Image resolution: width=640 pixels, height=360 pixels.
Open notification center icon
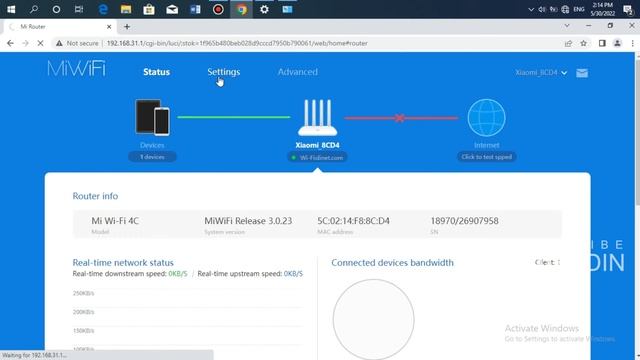pyautogui.click(x=628, y=9)
